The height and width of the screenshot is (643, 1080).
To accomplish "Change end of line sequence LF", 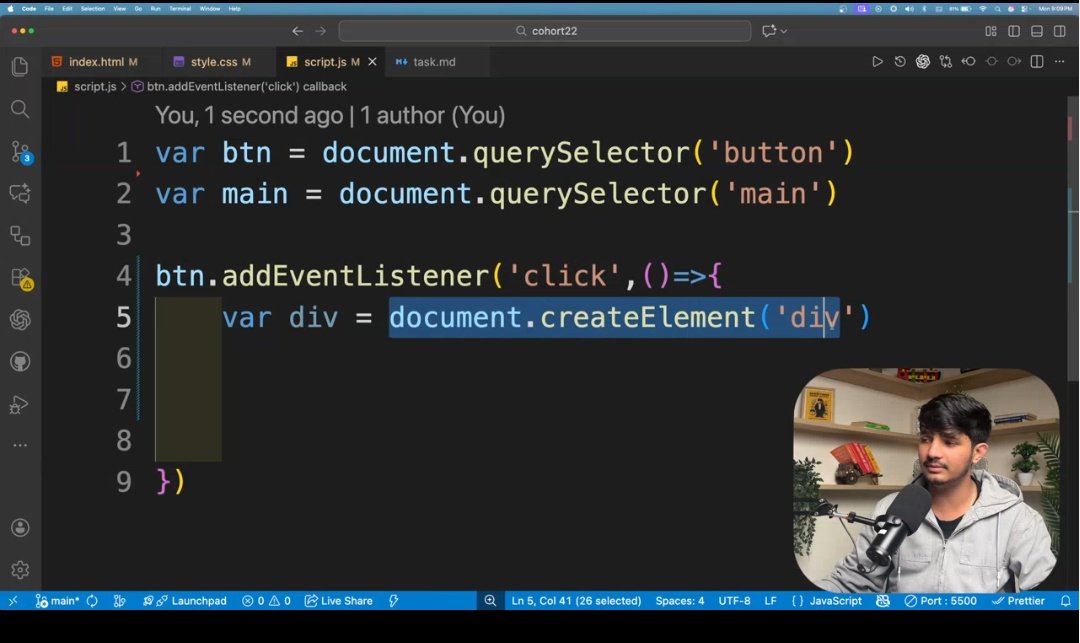I will [770, 600].
